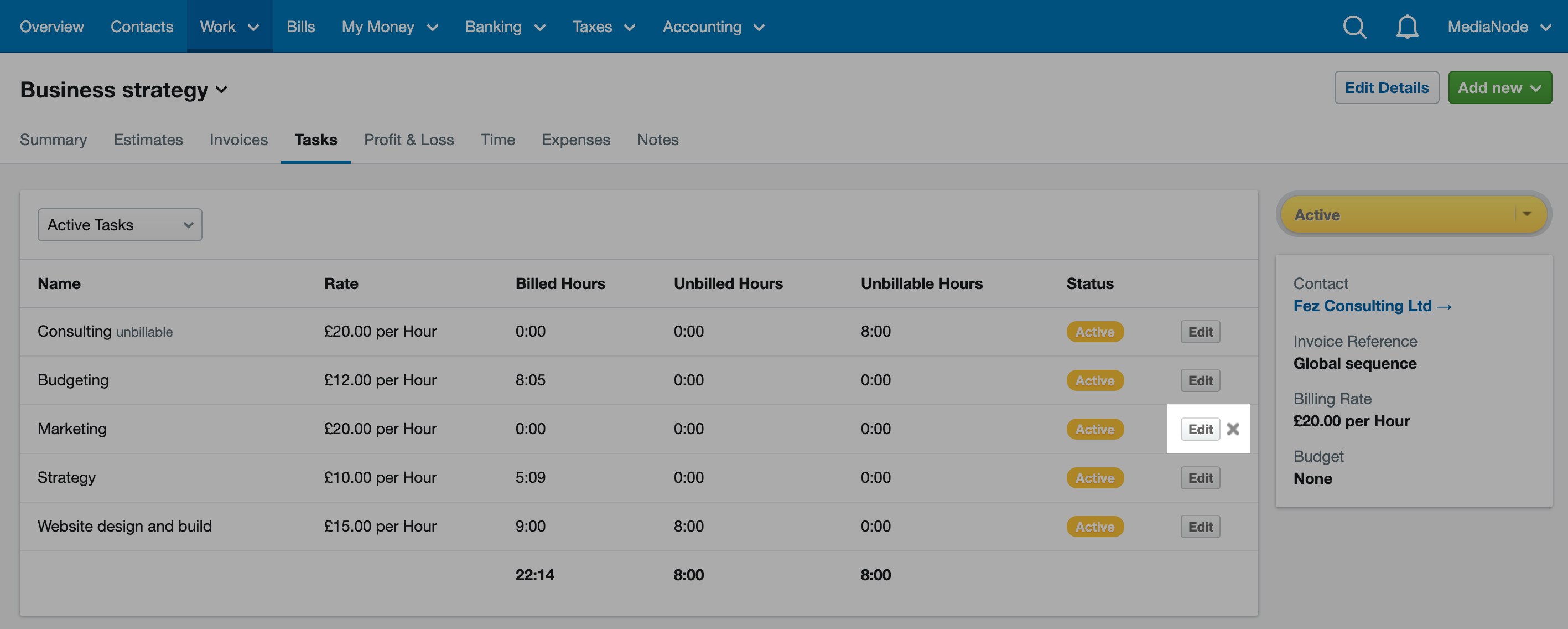Click the Global sequence invoice reference
Screen dimensions: 1568x629
(x=1355, y=364)
